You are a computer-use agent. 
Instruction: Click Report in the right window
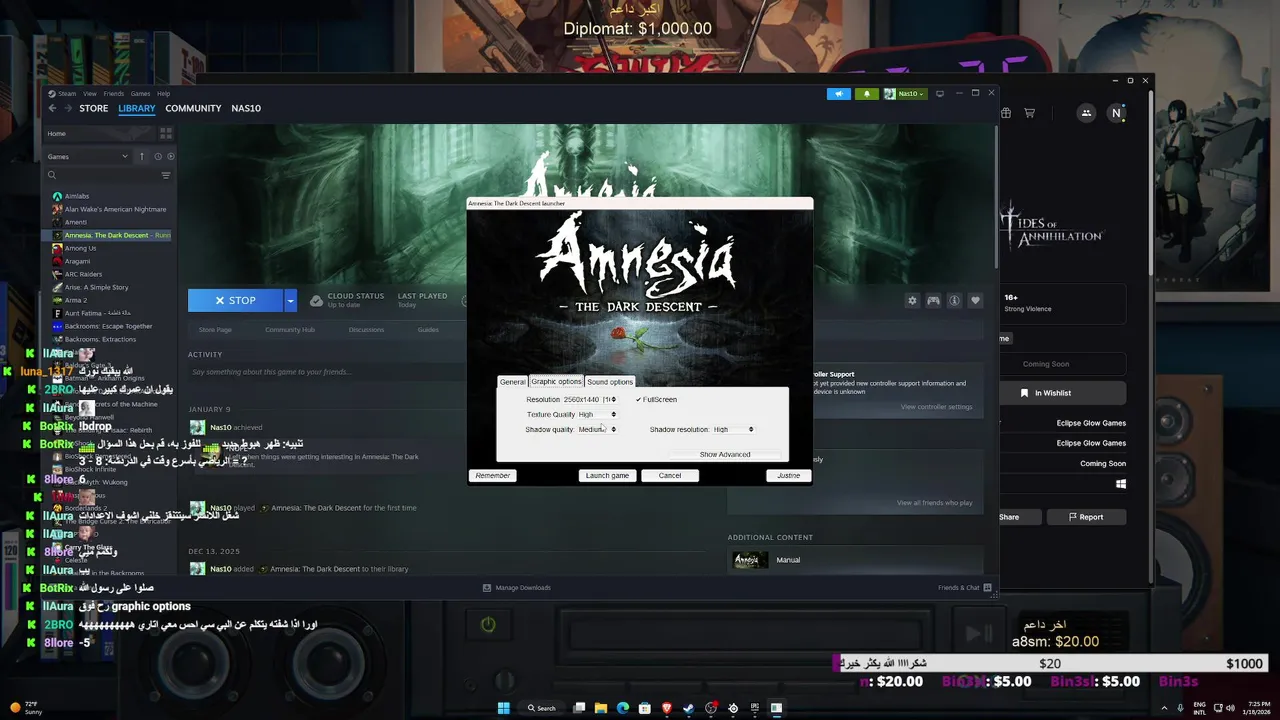pyautogui.click(x=1086, y=517)
